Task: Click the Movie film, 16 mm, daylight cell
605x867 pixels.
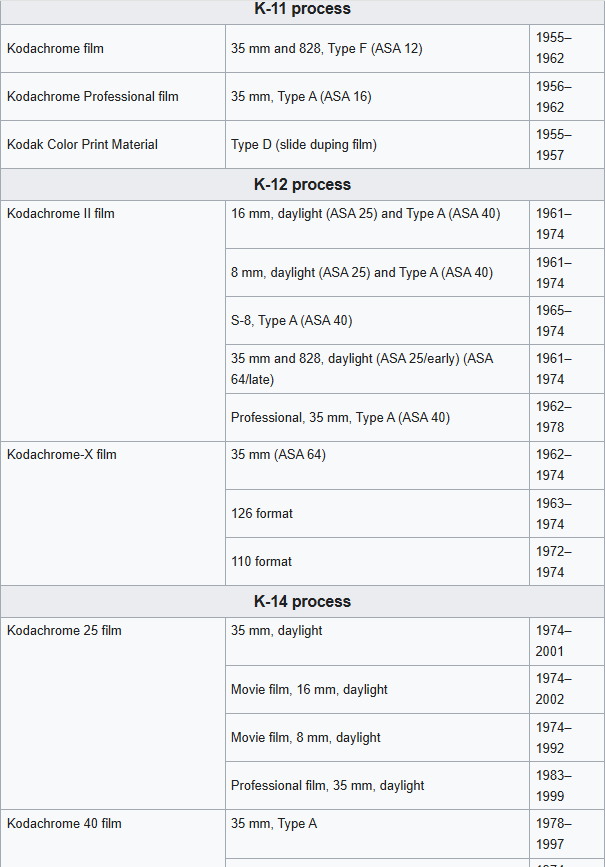Action: [309, 690]
